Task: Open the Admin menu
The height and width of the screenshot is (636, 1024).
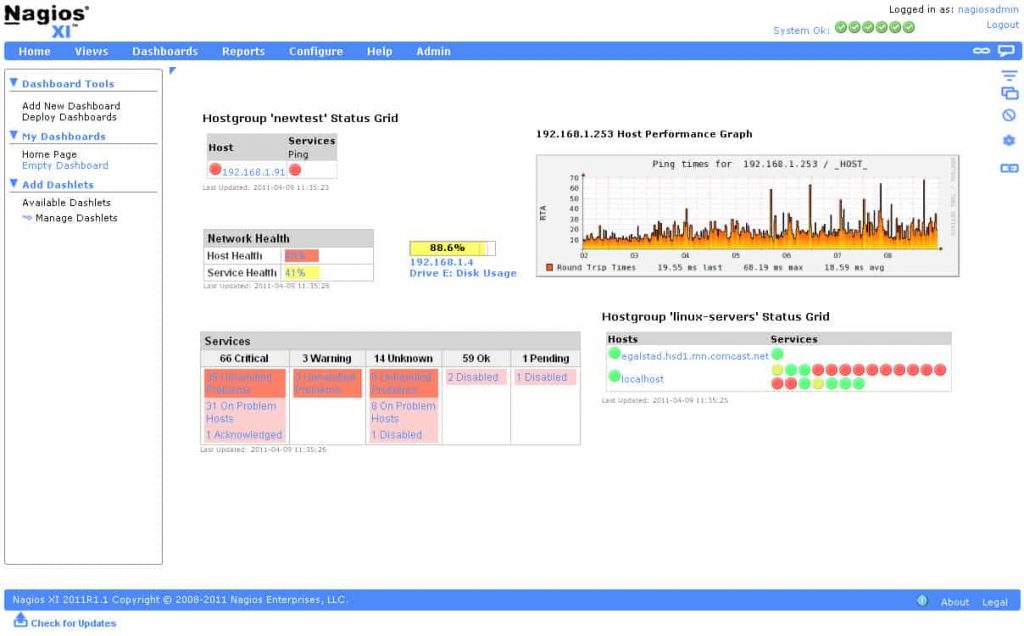Action: [x=434, y=51]
